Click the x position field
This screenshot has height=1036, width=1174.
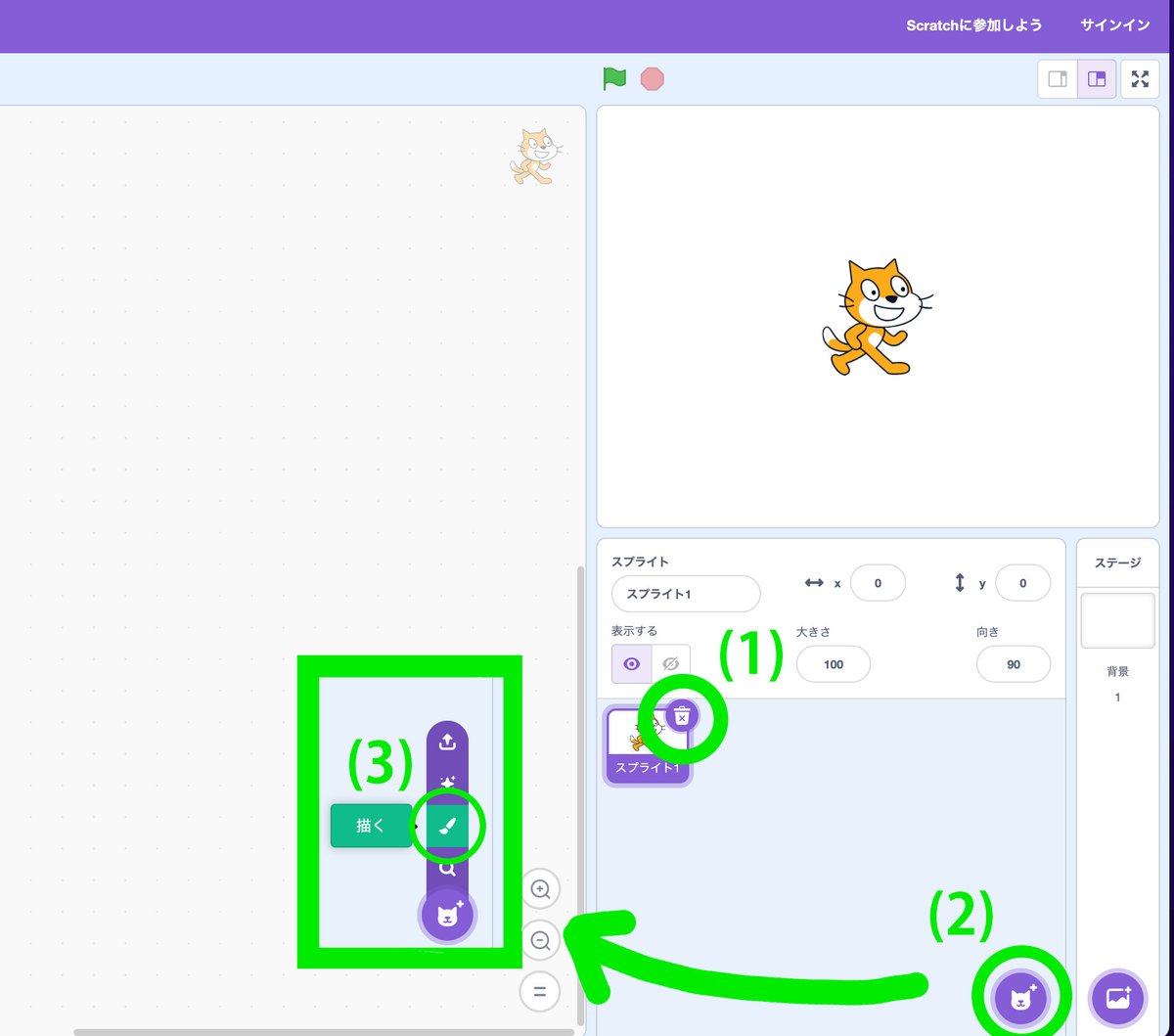tap(878, 583)
